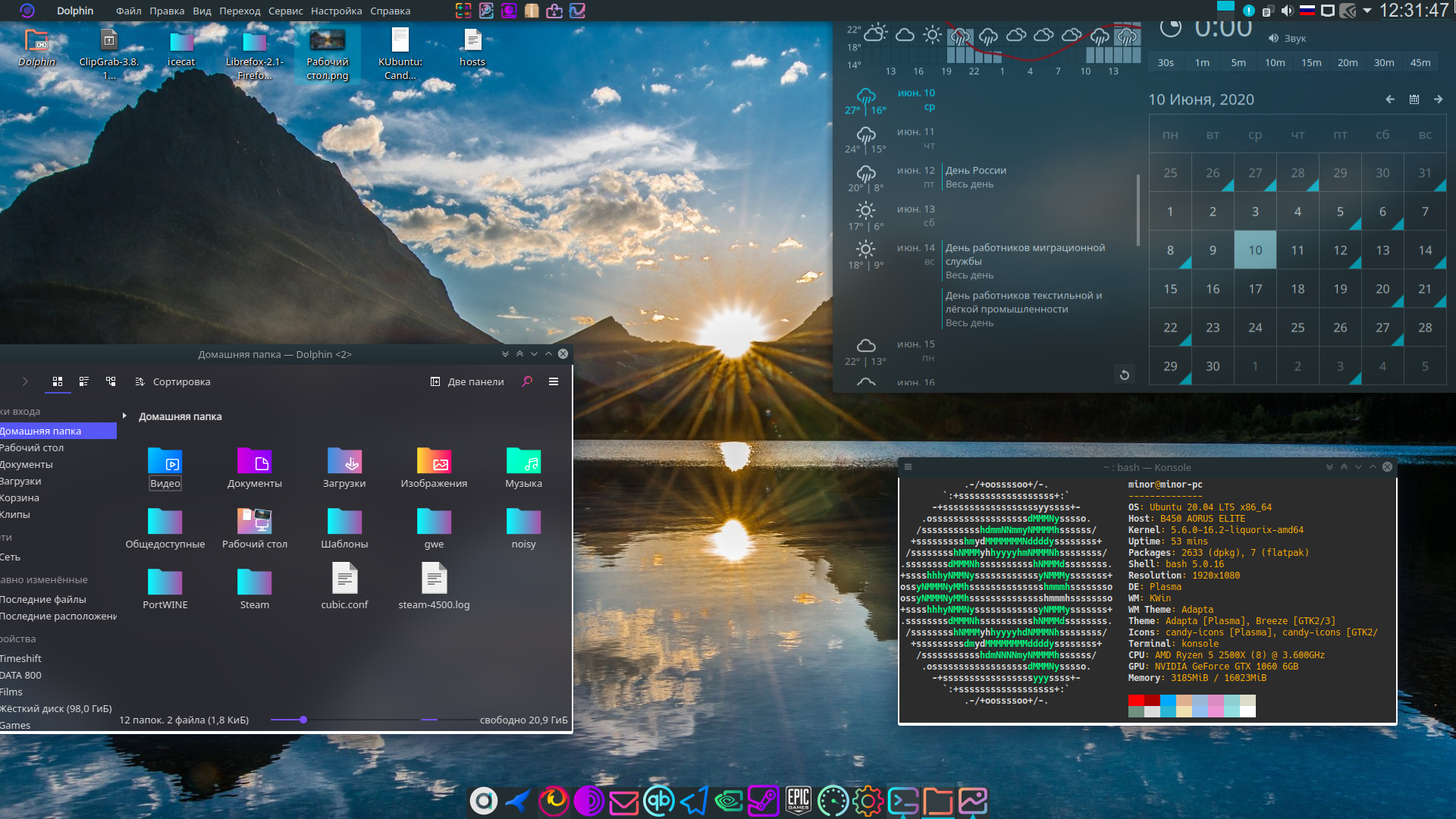Start the 15m timer preset
Viewport: 1456px width, 819px height.
click(1311, 62)
